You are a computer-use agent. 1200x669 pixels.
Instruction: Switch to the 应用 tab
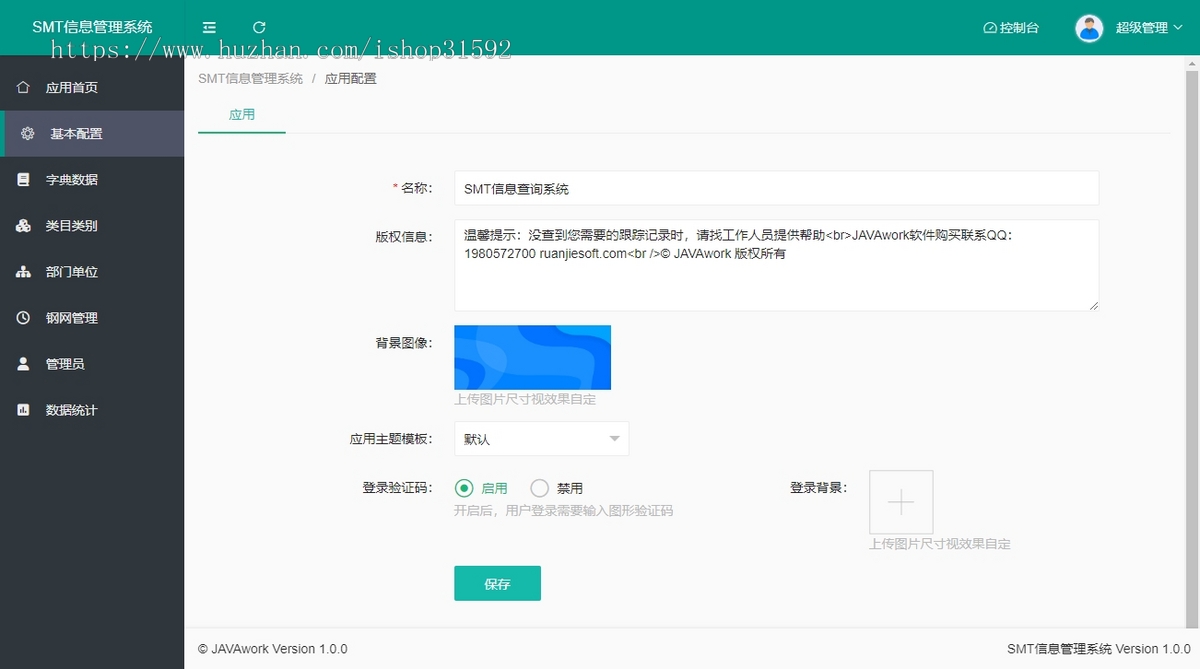pyautogui.click(x=242, y=114)
